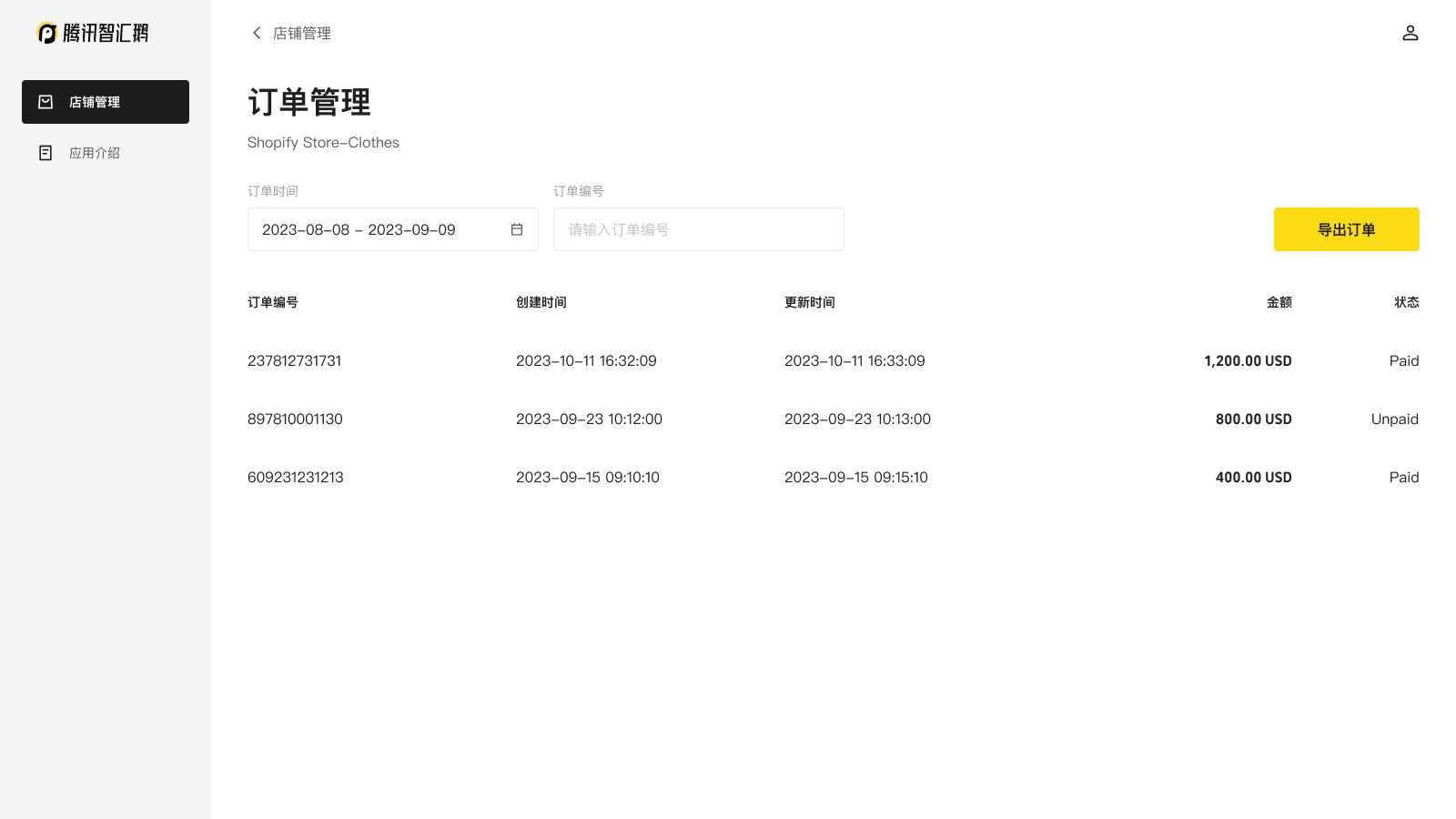
Task: Click Paid status of order 237812731731
Action: tap(1404, 360)
